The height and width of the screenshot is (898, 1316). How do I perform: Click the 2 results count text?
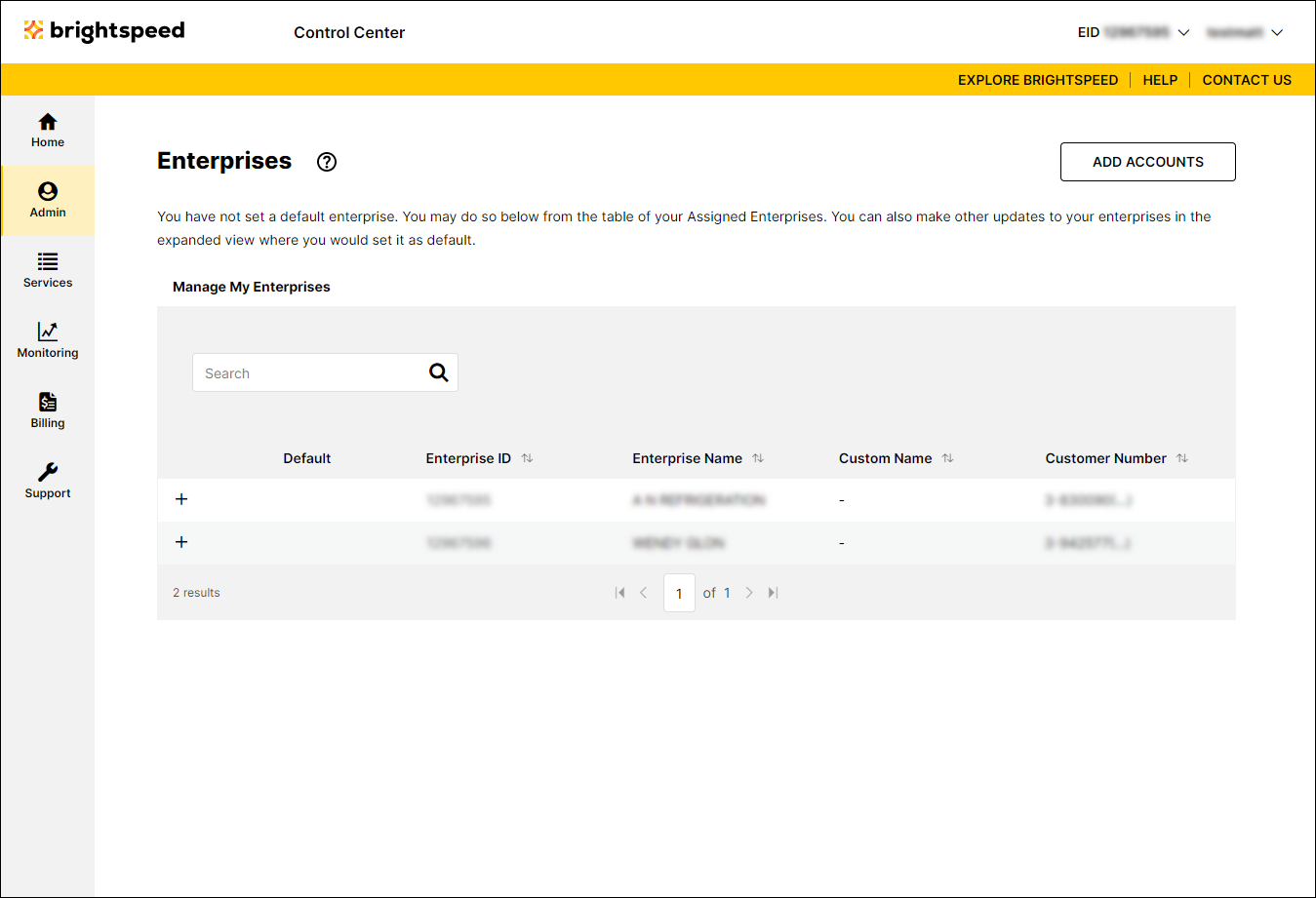(197, 593)
